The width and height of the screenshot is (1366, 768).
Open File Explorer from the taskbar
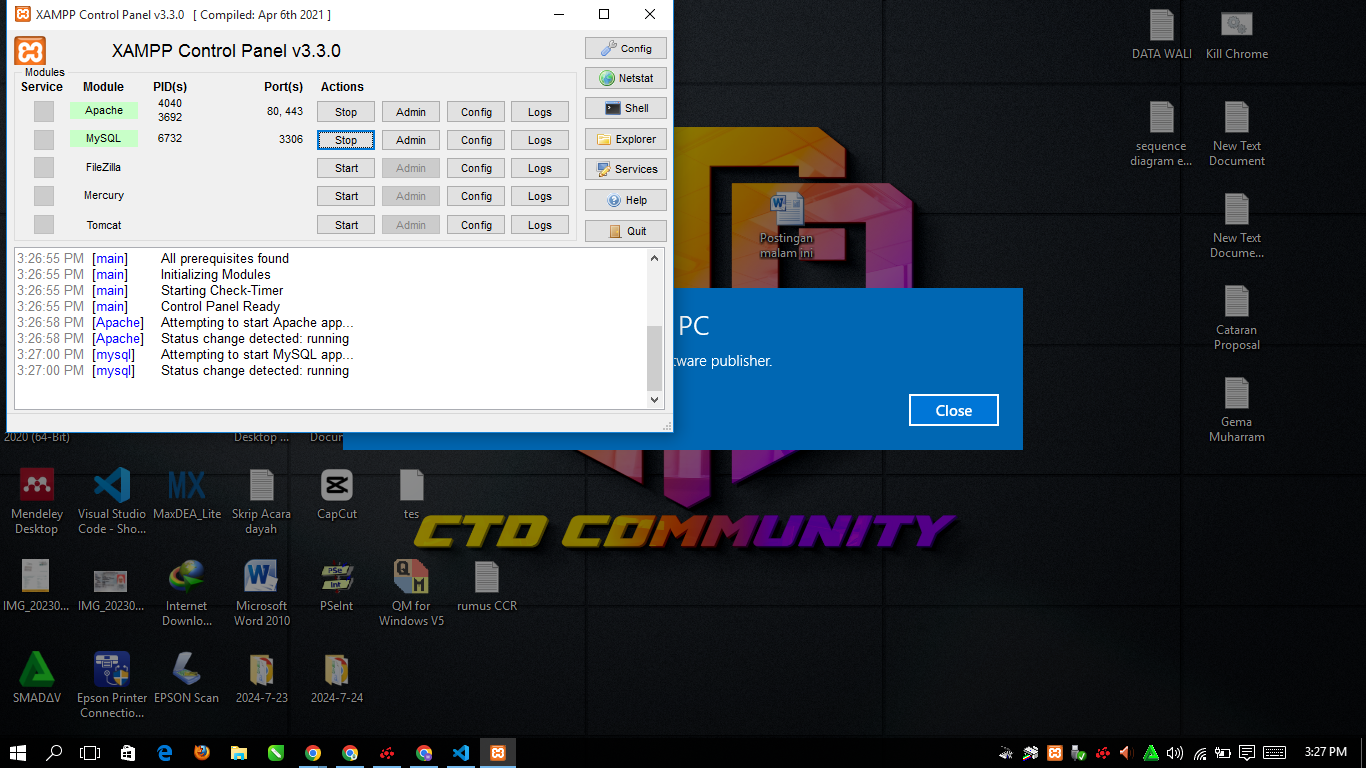point(239,753)
